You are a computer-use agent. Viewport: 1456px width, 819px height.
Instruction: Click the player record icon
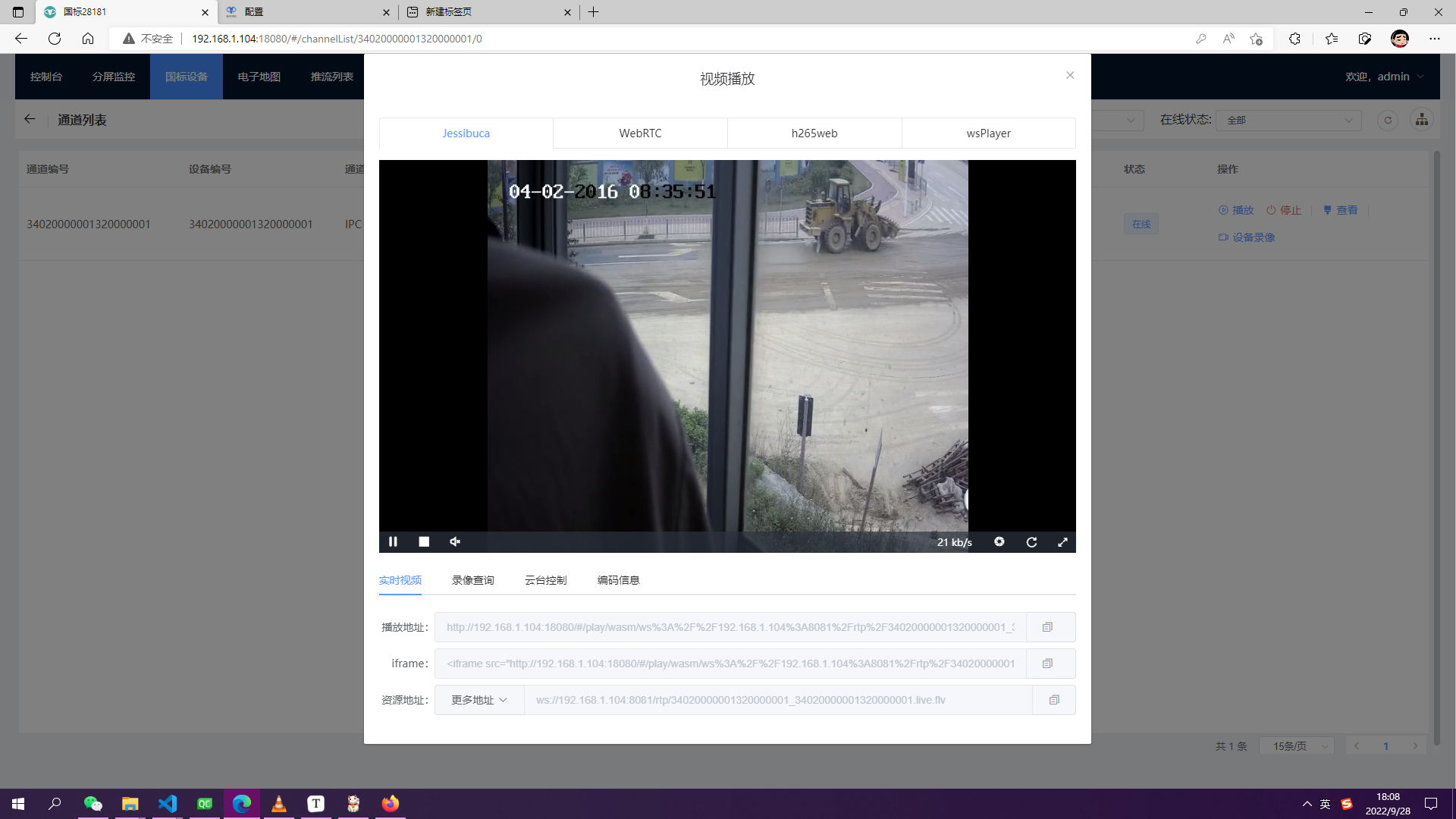click(x=999, y=541)
